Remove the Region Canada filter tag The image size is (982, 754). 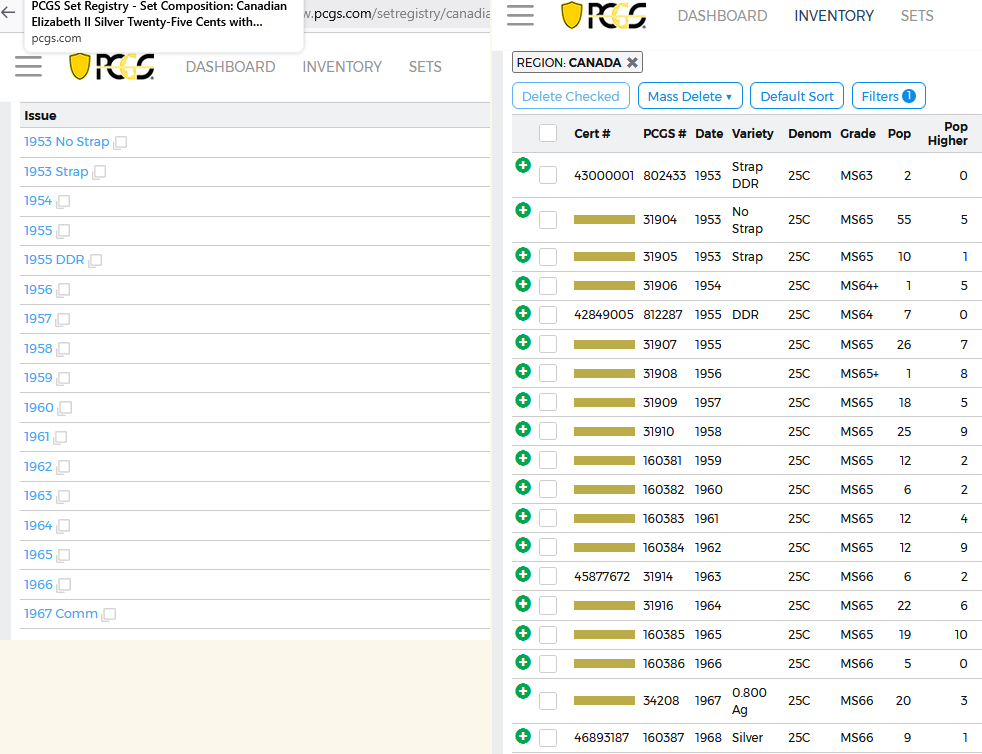tap(632, 62)
